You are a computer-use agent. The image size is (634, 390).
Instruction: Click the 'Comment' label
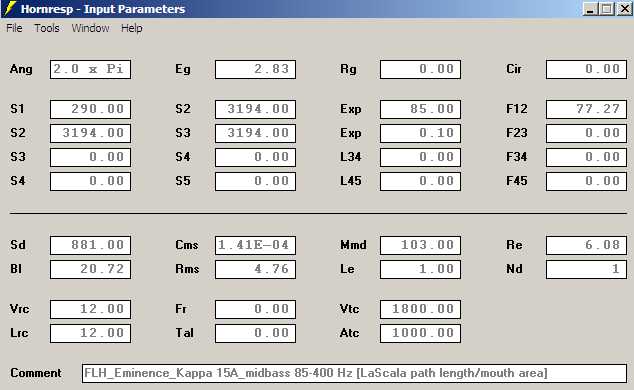(36, 373)
